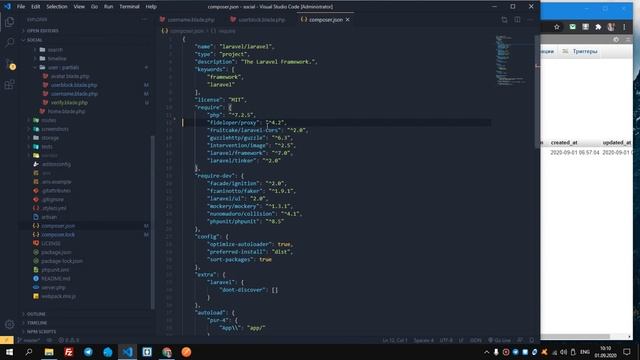
Task: Open username.blade.php in the explorer tree
Action: point(74,94)
